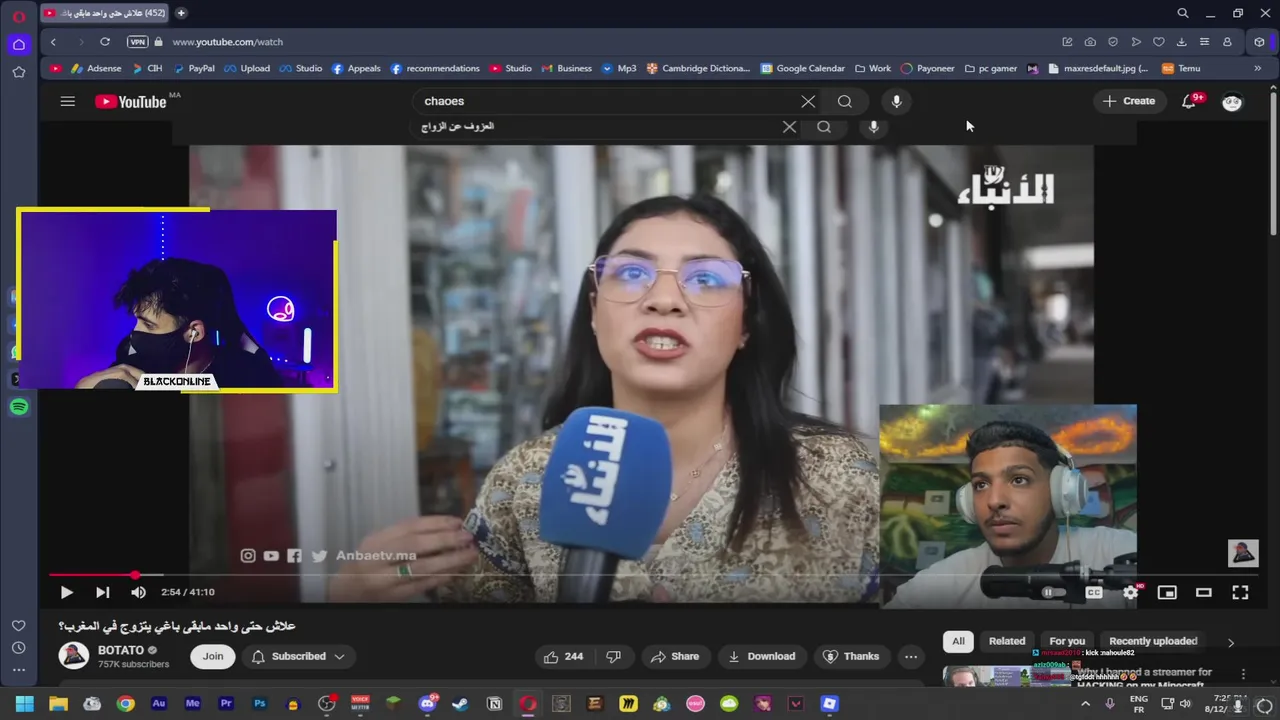Go to the YouTube home logo

(x=131, y=101)
